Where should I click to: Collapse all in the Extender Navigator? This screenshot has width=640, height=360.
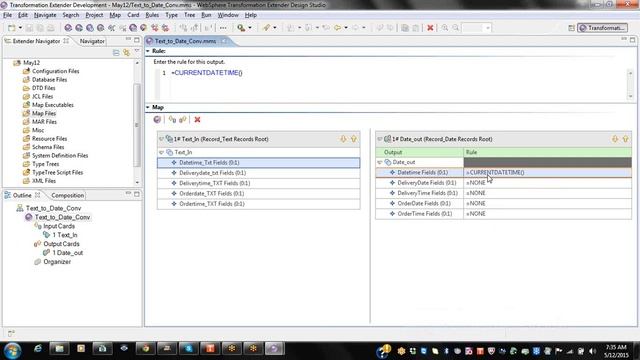pos(116,53)
